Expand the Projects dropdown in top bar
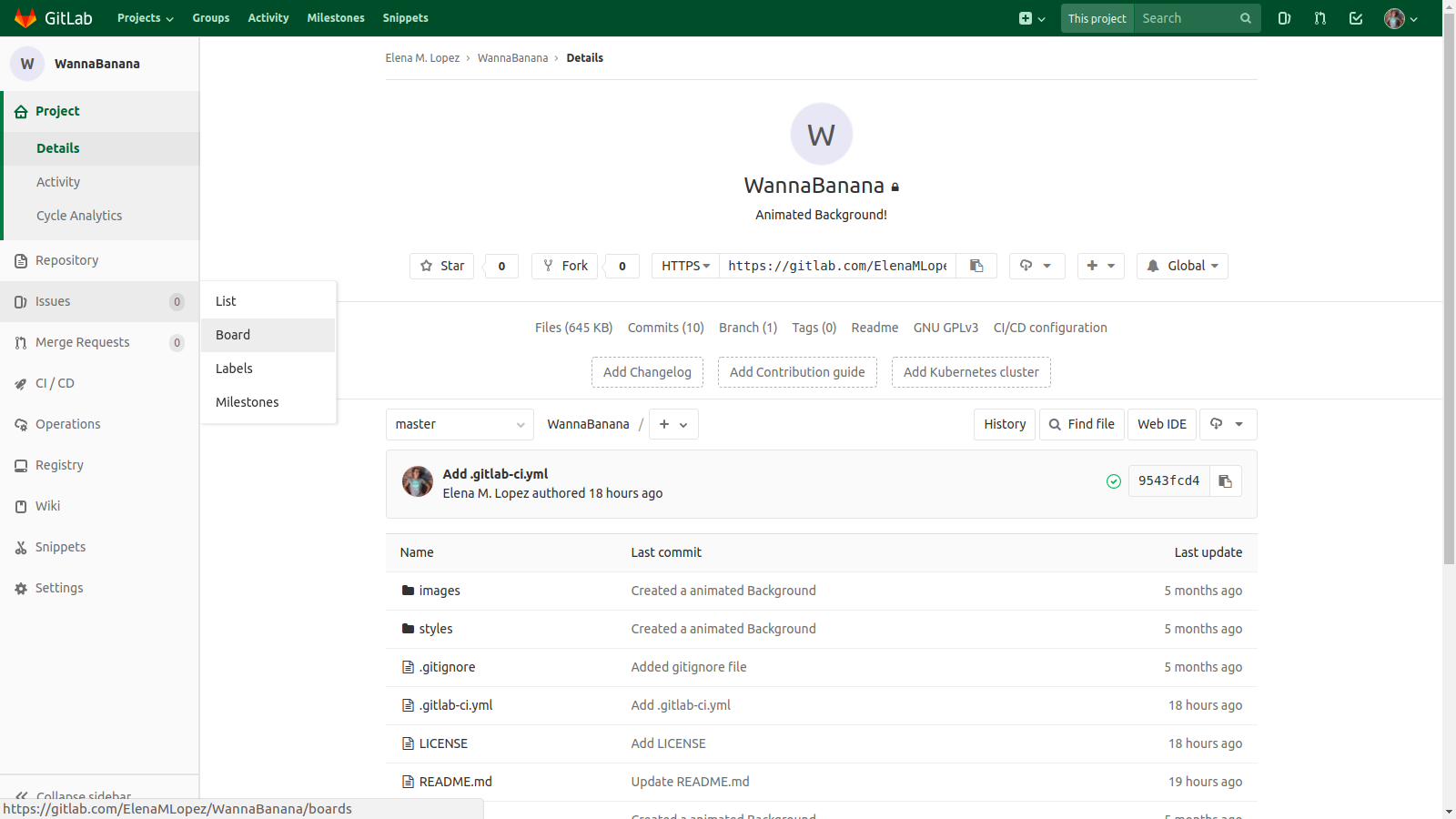The width and height of the screenshot is (1456, 819). [x=145, y=18]
